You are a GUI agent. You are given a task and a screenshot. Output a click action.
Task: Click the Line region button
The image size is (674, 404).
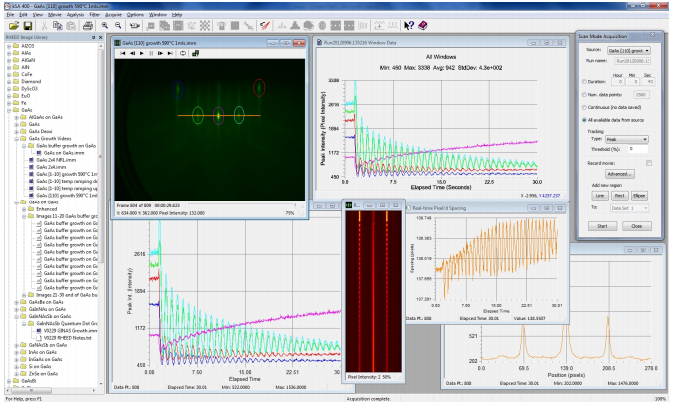coord(600,196)
